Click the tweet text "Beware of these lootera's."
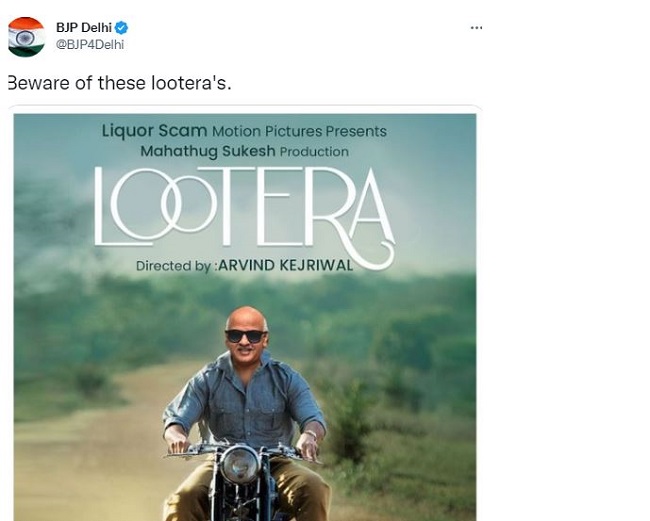 pyautogui.click(x=119, y=83)
